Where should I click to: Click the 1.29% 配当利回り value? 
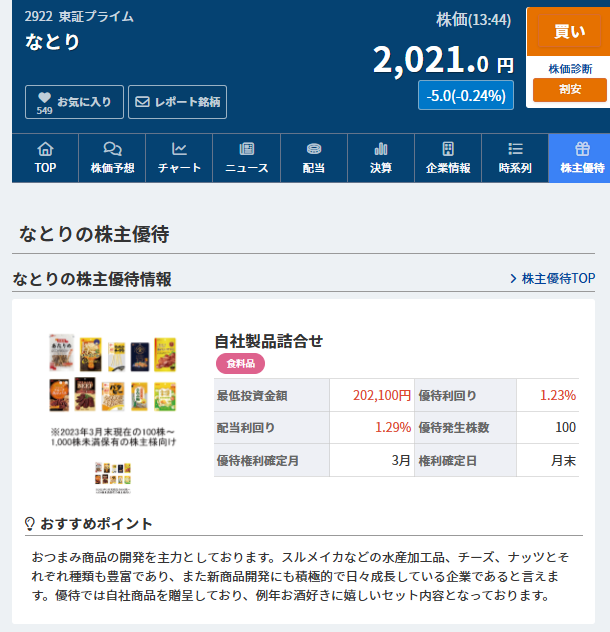393,428
